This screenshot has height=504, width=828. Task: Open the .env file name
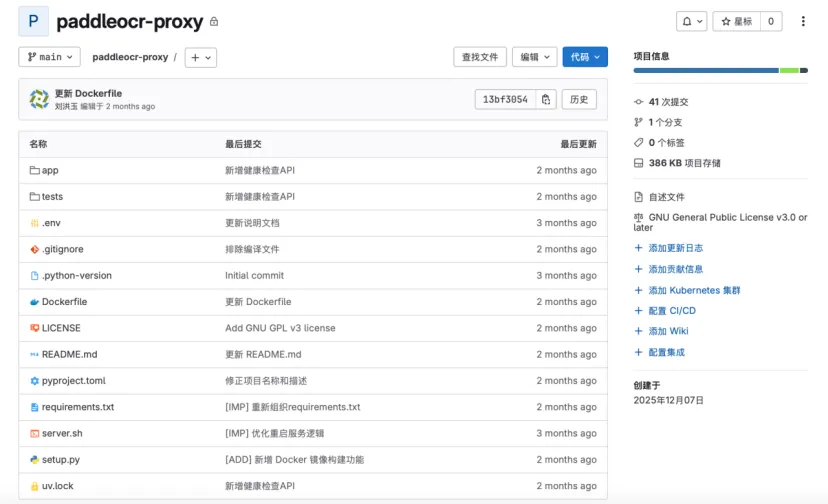51,223
